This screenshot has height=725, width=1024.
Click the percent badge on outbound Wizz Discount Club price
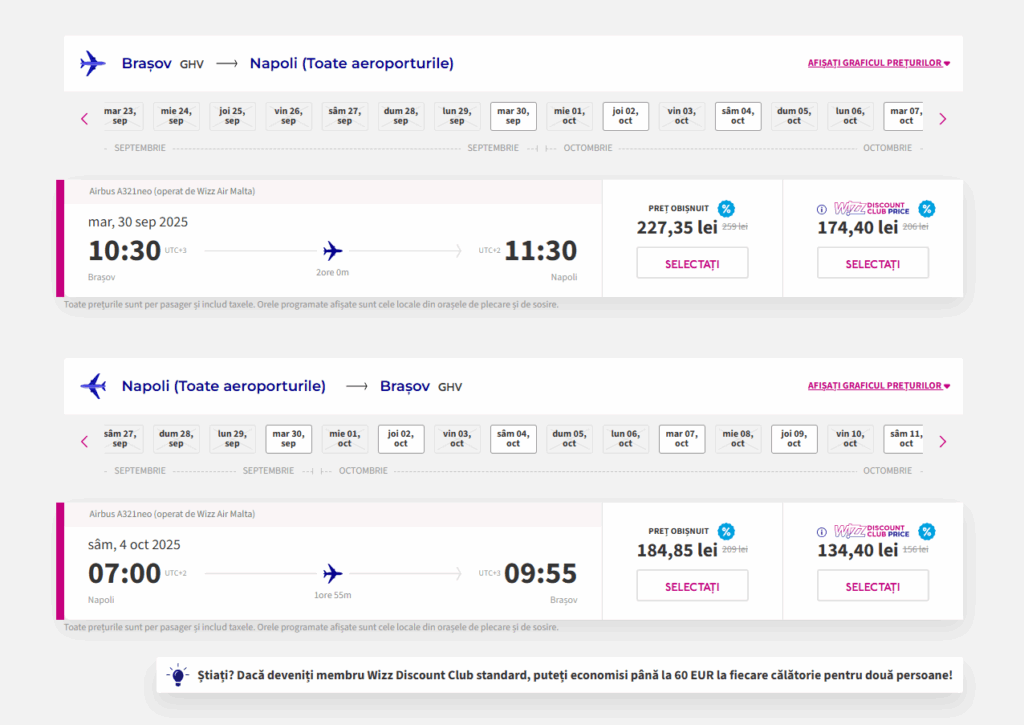point(927,209)
